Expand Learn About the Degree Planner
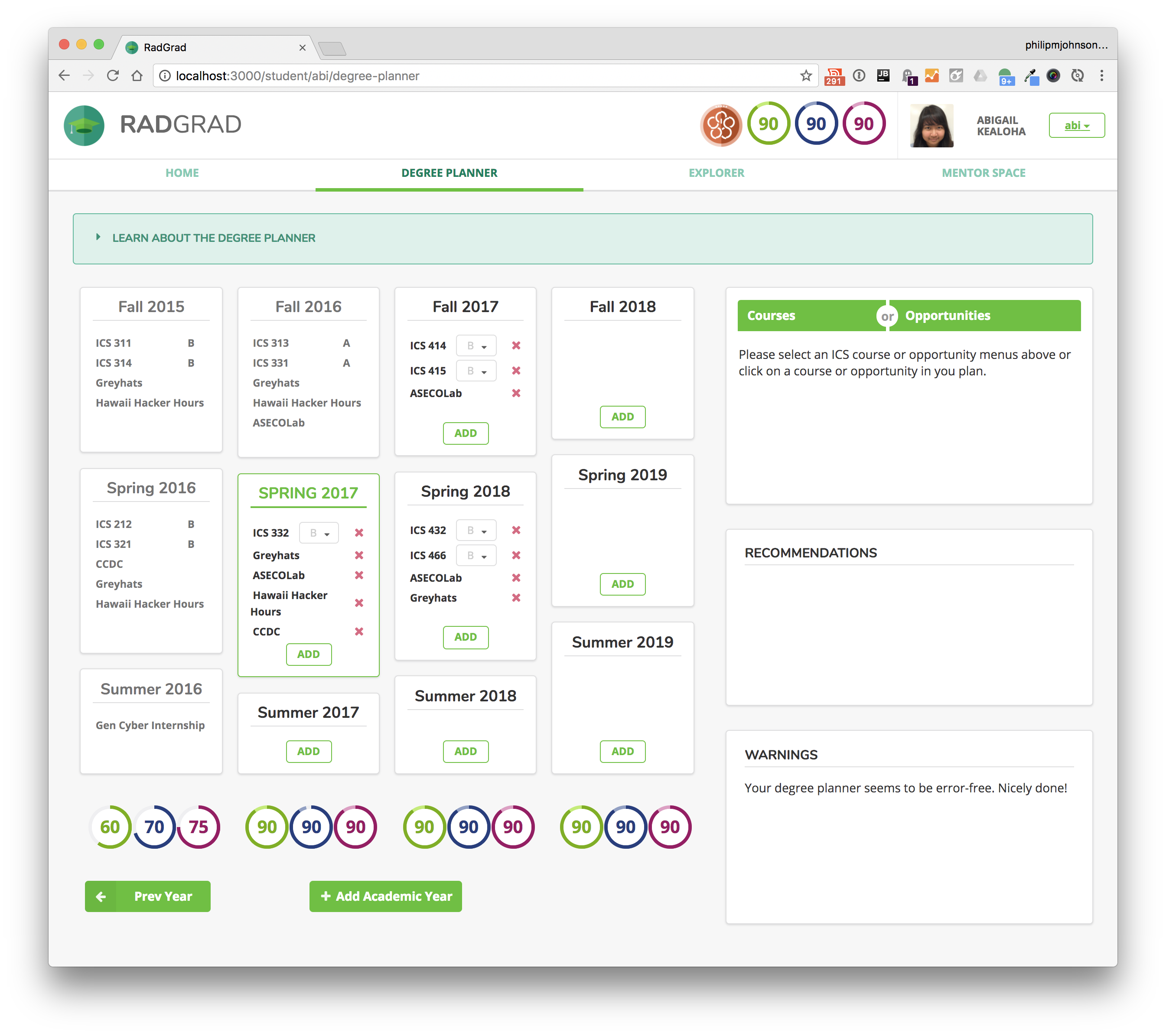 (213, 238)
